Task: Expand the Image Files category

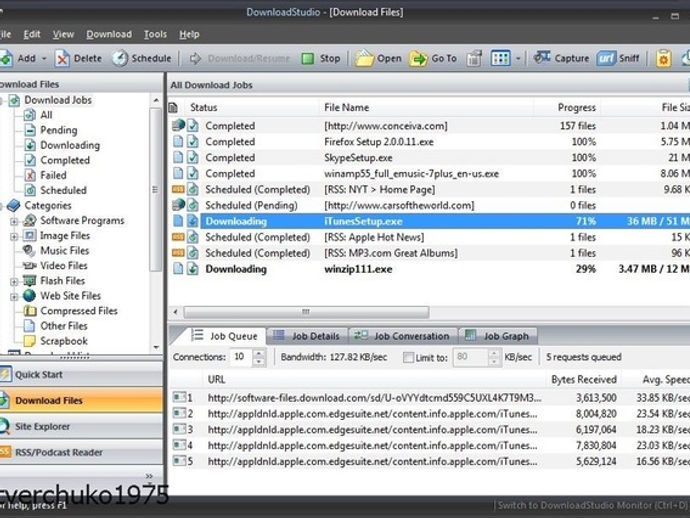Action: 14,236
